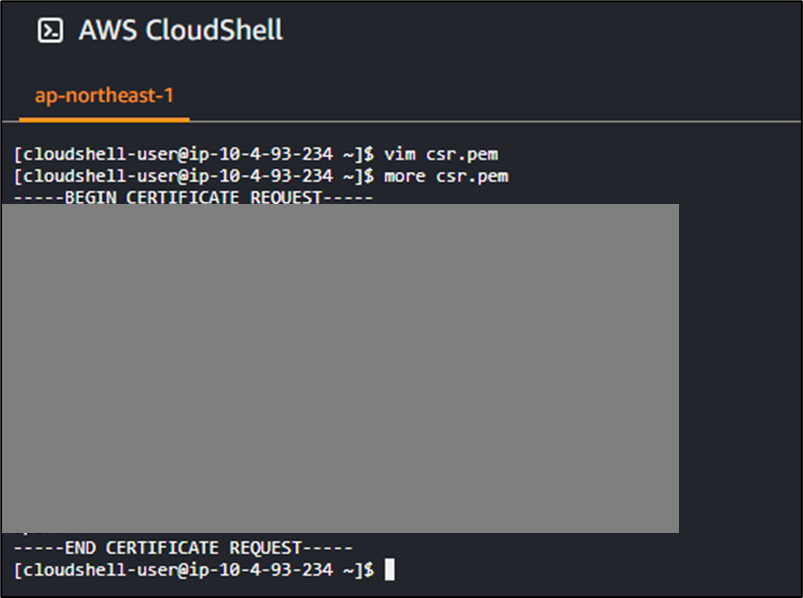Click the BEGIN CERTIFICATE REQUEST line
The width and height of the screenshot is (803, 598).
pyautogui.click(x=193, y=197)
